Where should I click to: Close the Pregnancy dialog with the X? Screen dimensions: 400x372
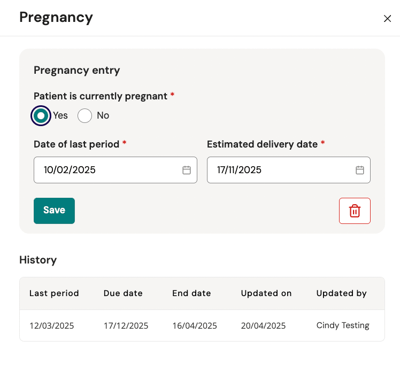coord(387,19)
